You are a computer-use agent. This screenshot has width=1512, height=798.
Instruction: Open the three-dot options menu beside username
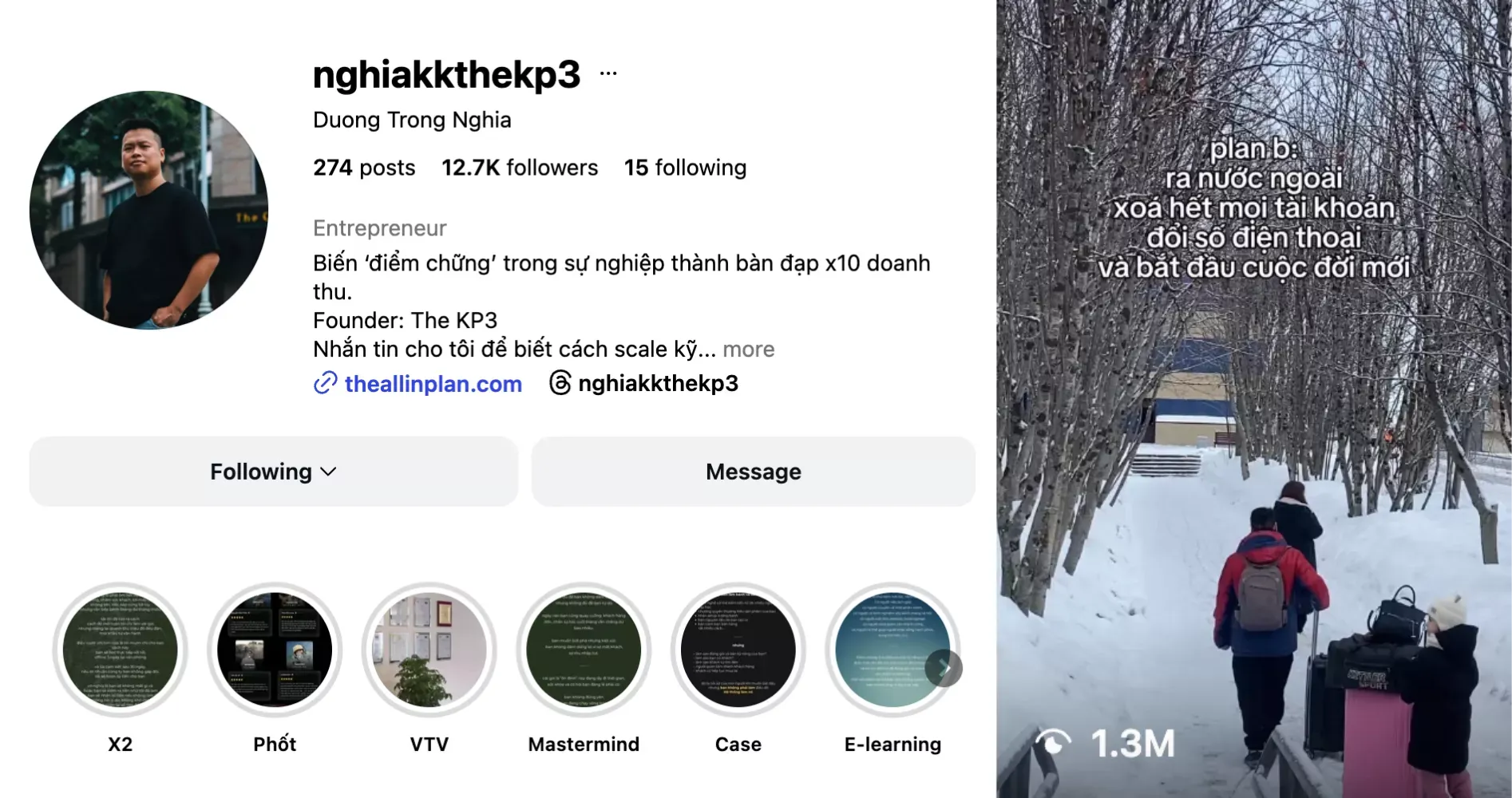click(x=608, y=73)
